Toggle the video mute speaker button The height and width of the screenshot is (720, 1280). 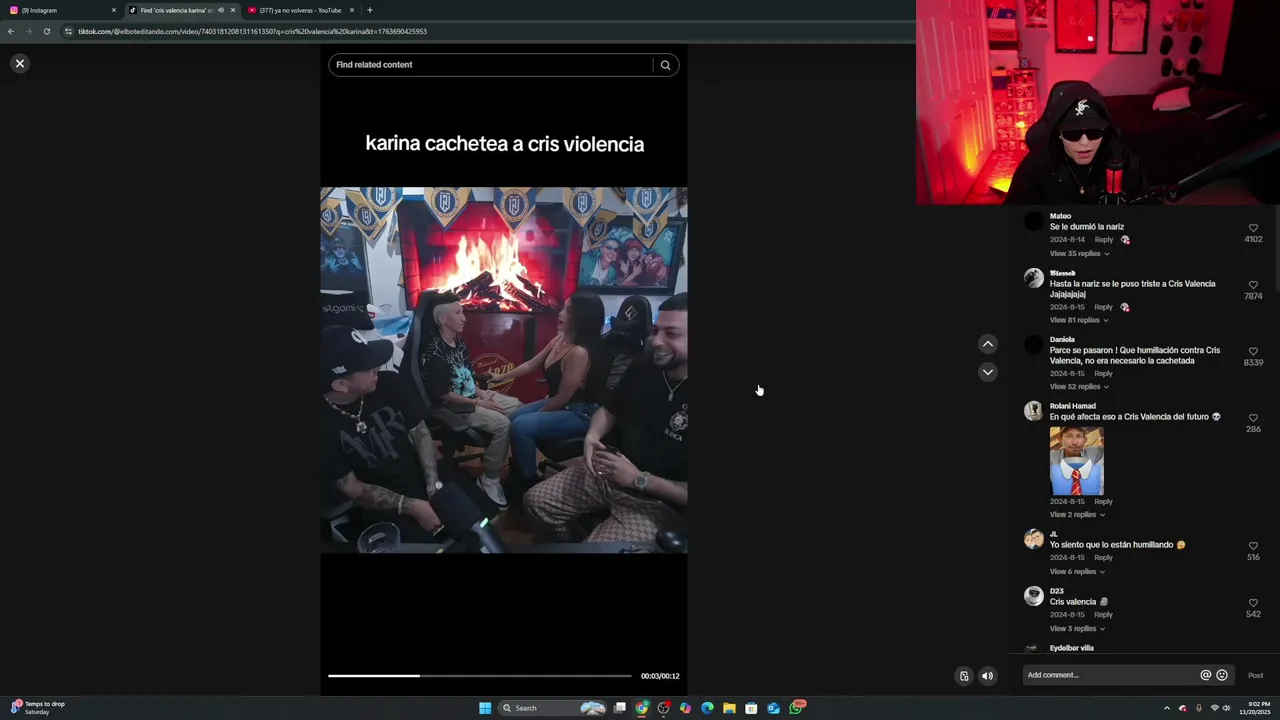click(987, 676)
